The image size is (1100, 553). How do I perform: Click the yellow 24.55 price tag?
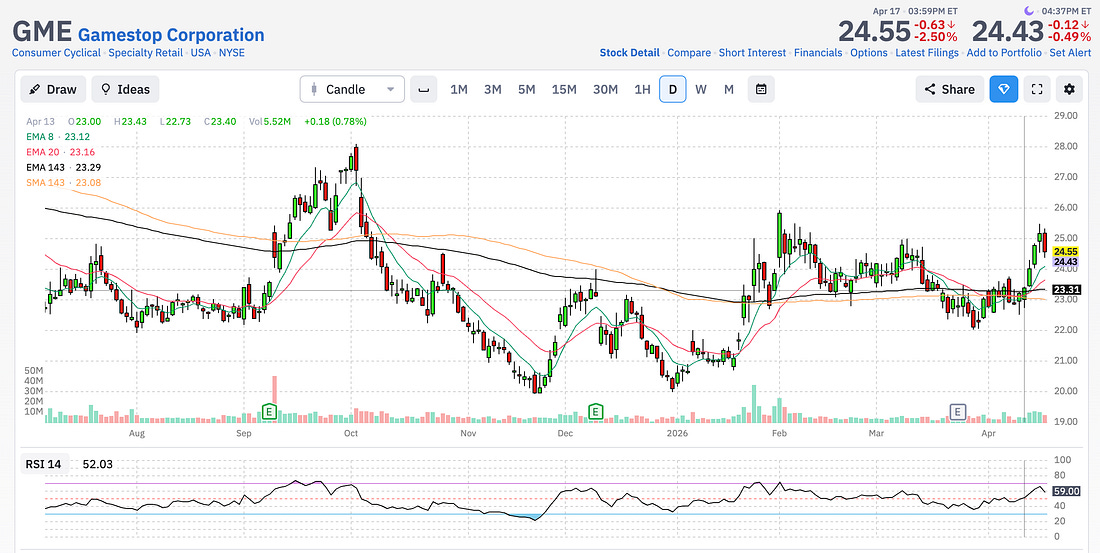[x=1066, y=251]
